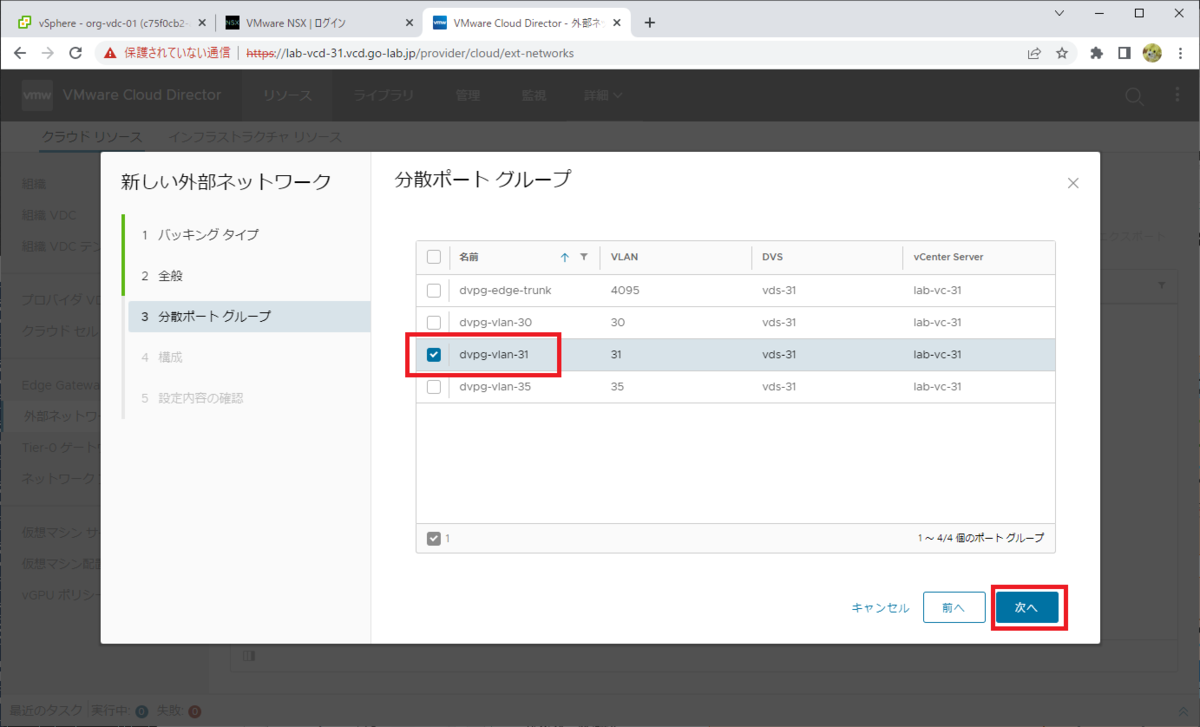Select the dvpg-vlan-30 name cell
Viewport: 1200px width, 727px height.
pyautogui.click(x=495, y=322)
